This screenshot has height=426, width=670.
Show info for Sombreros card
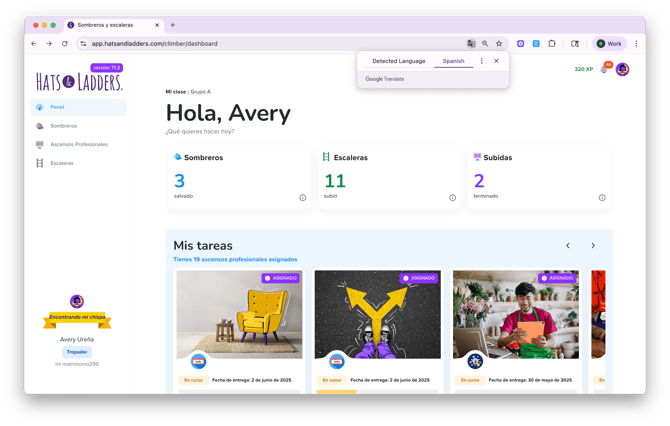302,197
